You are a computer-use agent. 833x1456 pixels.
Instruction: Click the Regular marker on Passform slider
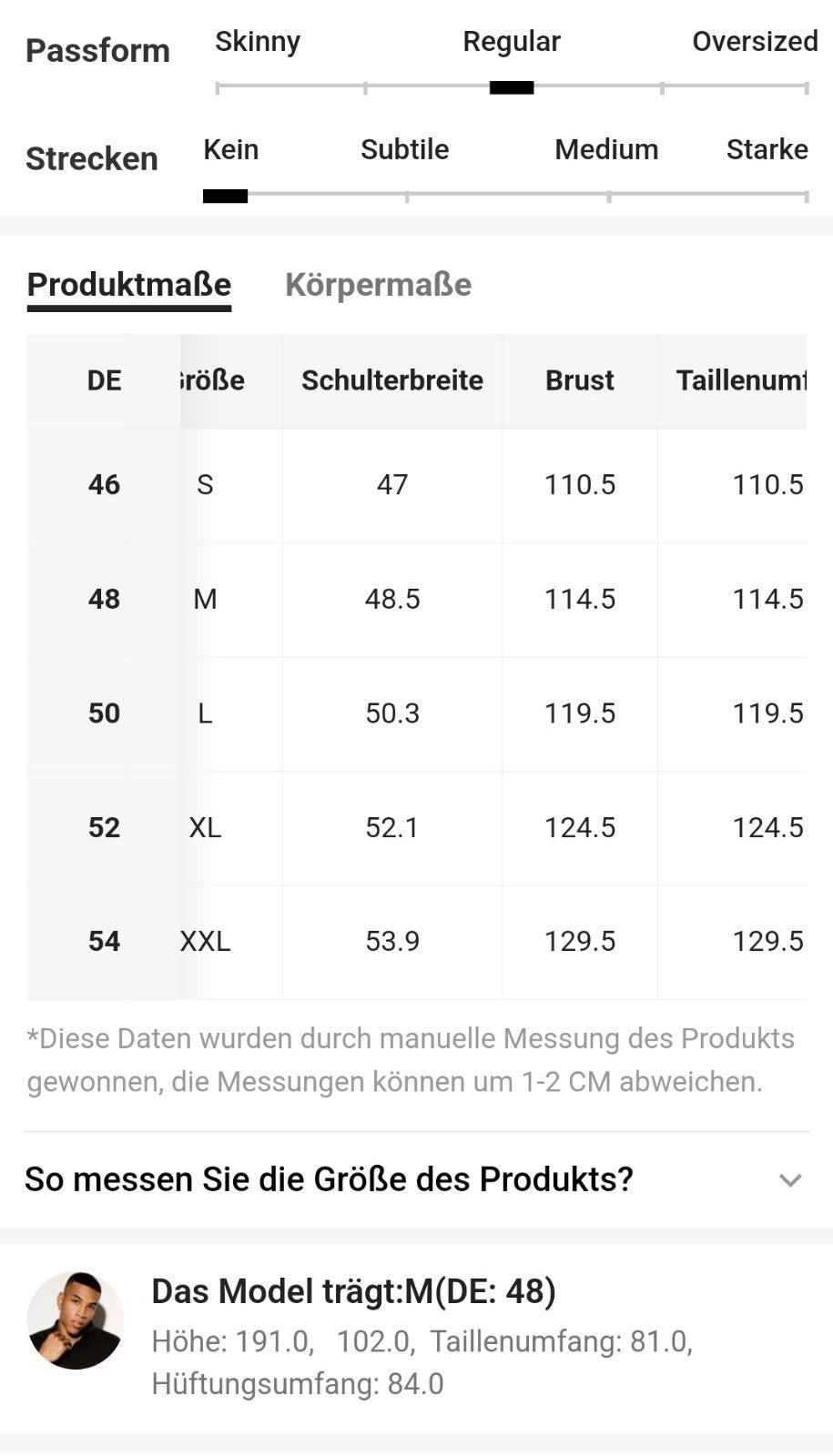(x=512, y=87)
